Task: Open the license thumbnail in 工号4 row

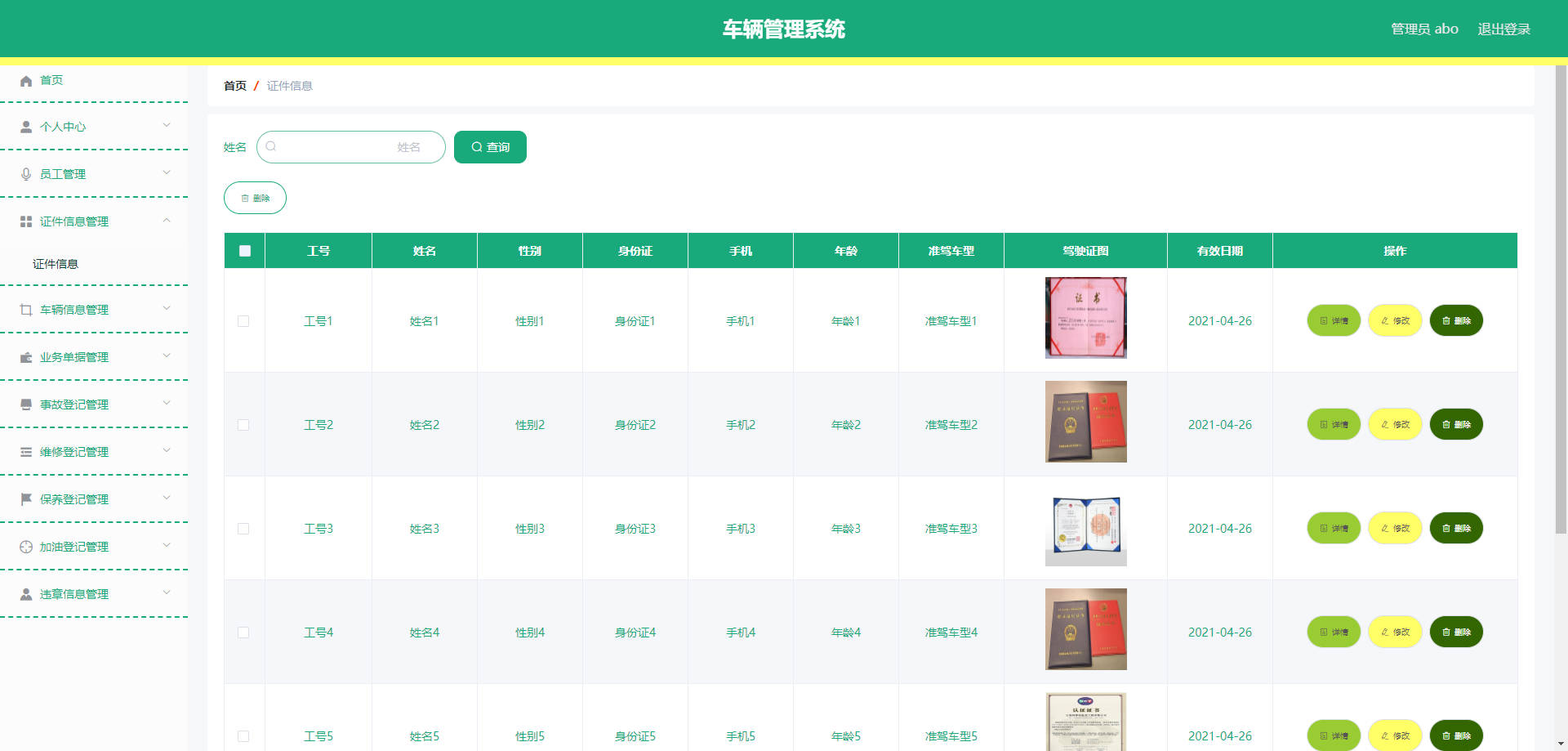Action: [x=1085, y=629]
